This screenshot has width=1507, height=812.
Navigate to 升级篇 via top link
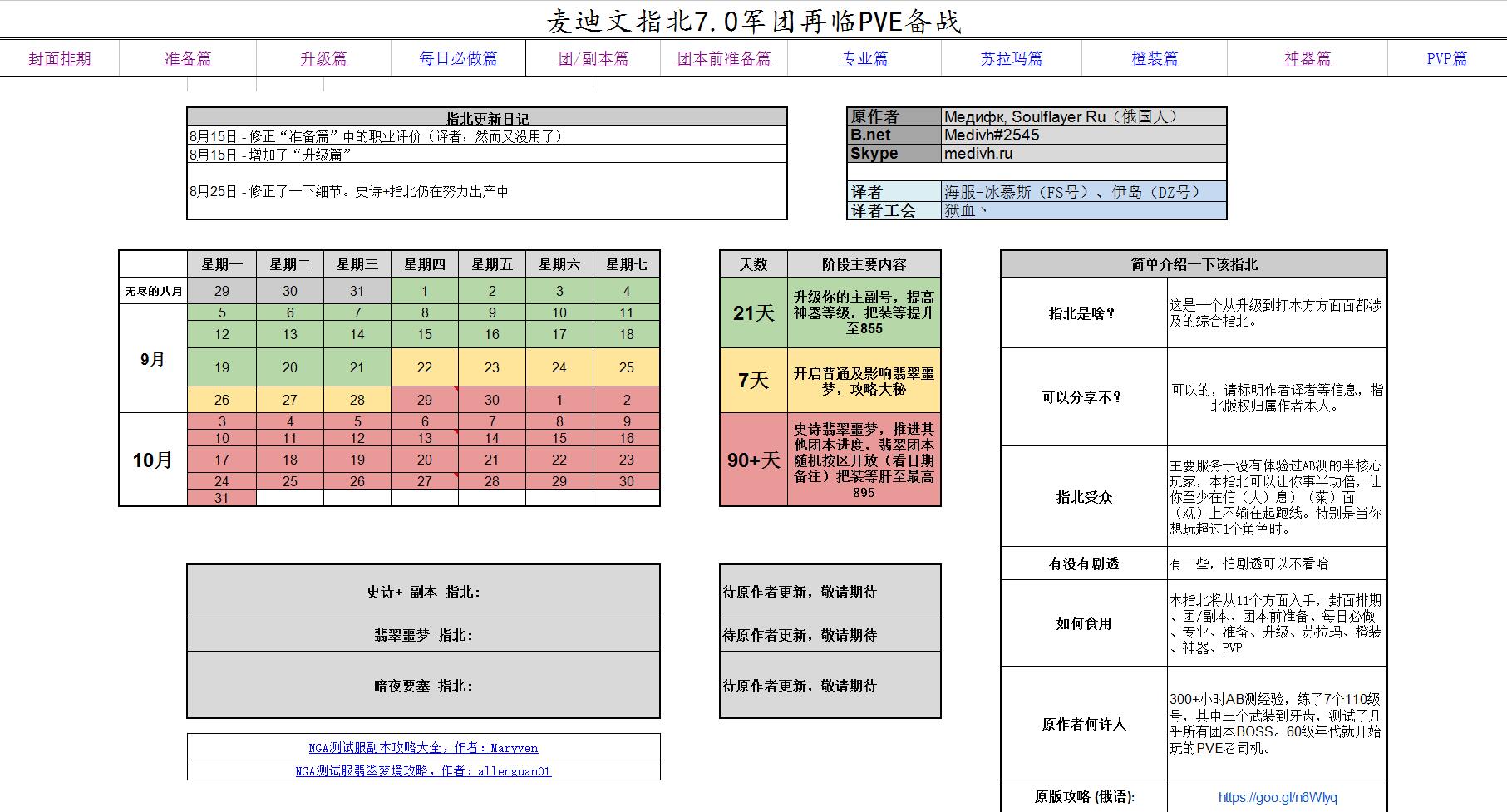(324, 59)
